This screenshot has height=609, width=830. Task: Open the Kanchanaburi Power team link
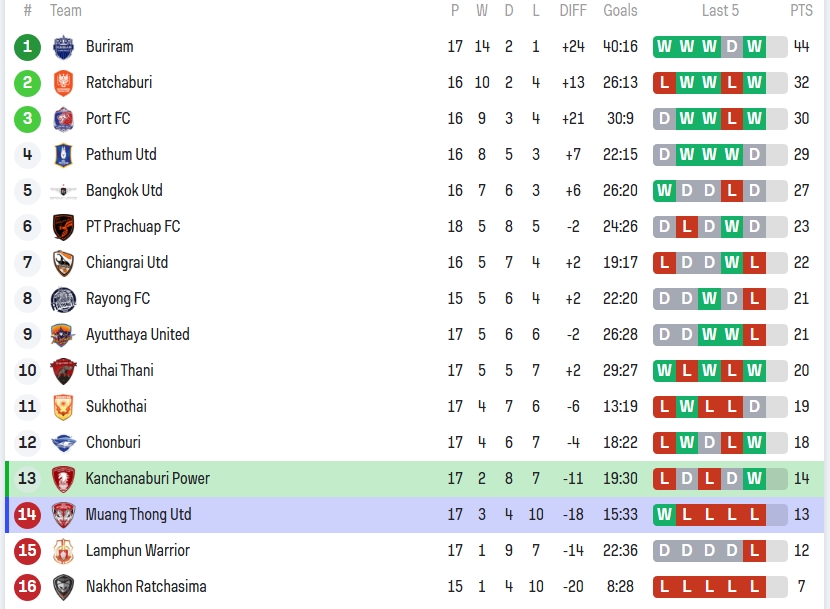pyautogui.click(x=147, y=479)
